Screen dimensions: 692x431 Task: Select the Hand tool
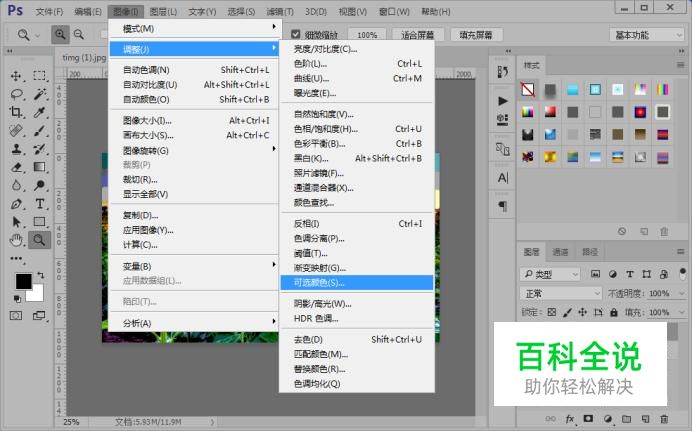16,240
